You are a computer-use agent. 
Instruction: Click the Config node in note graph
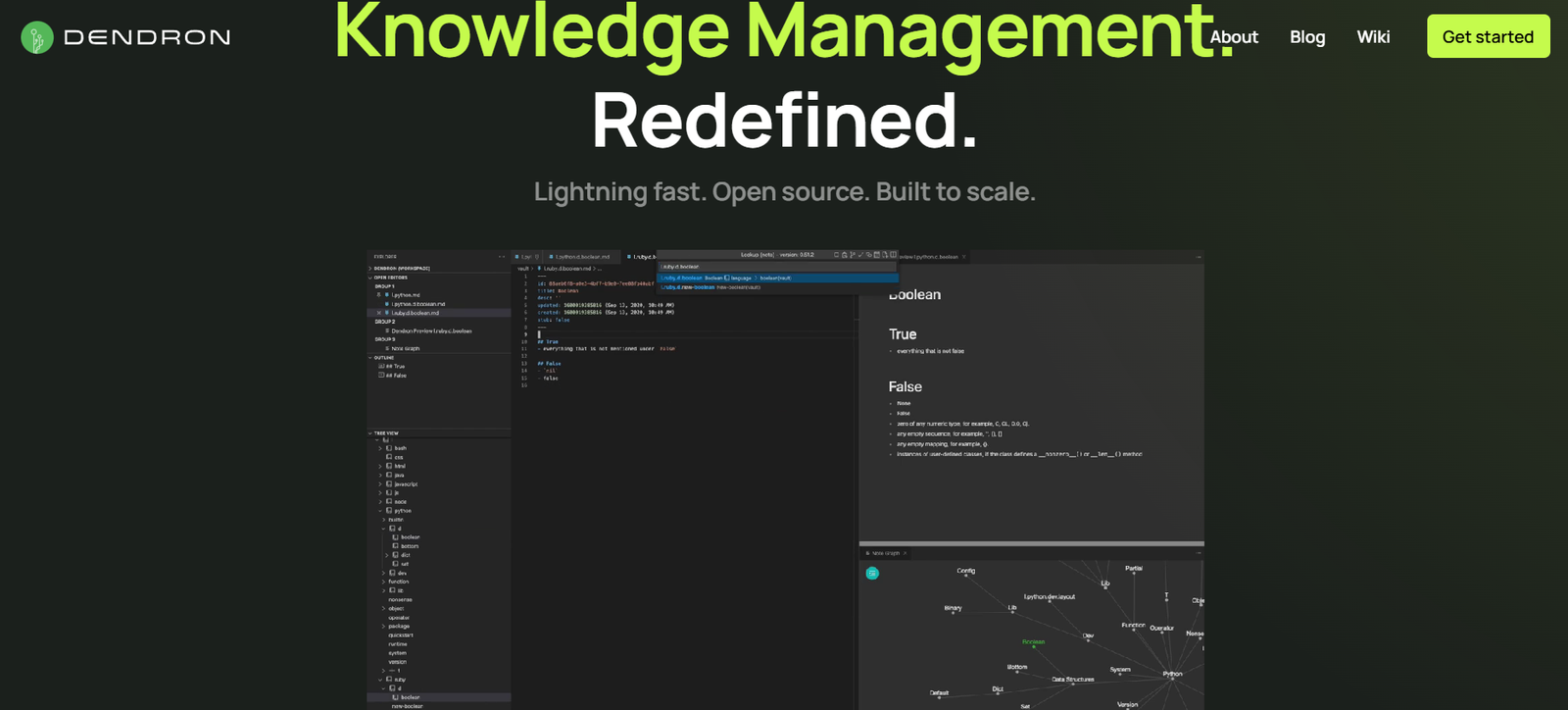(x=965, y=572)
